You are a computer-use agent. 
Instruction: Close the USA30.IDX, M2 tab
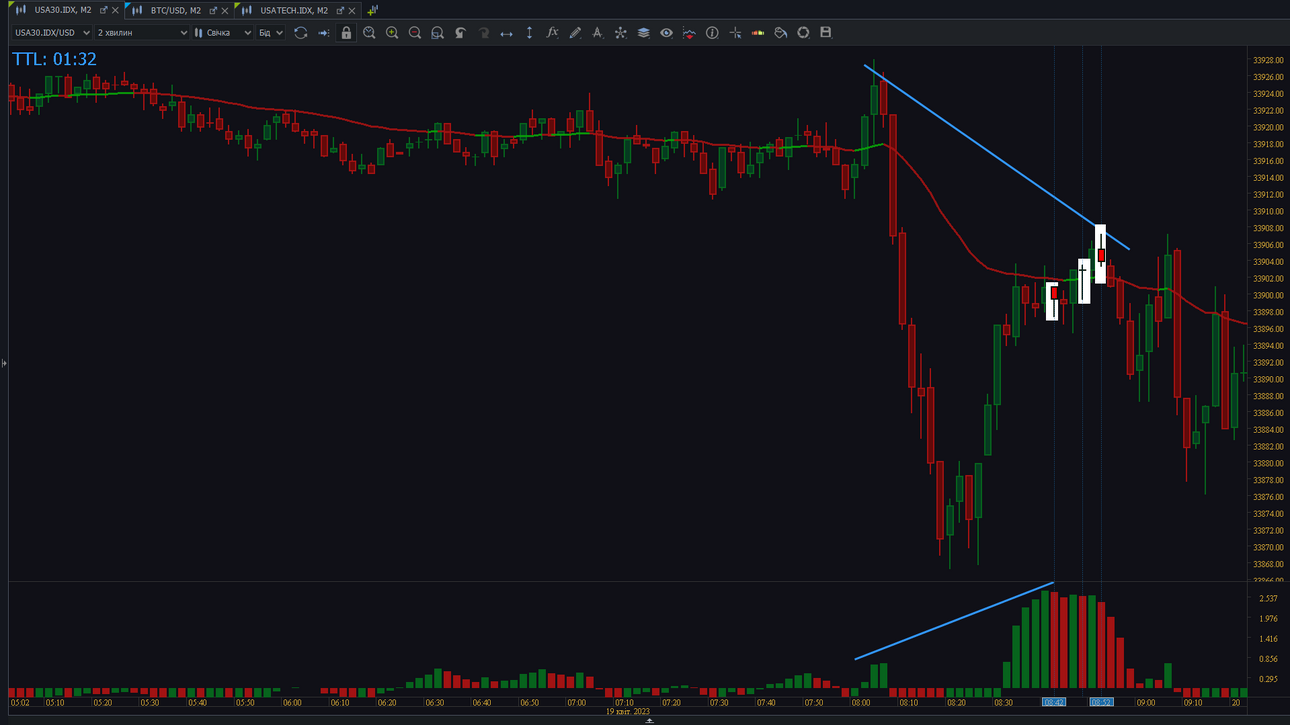115,11
